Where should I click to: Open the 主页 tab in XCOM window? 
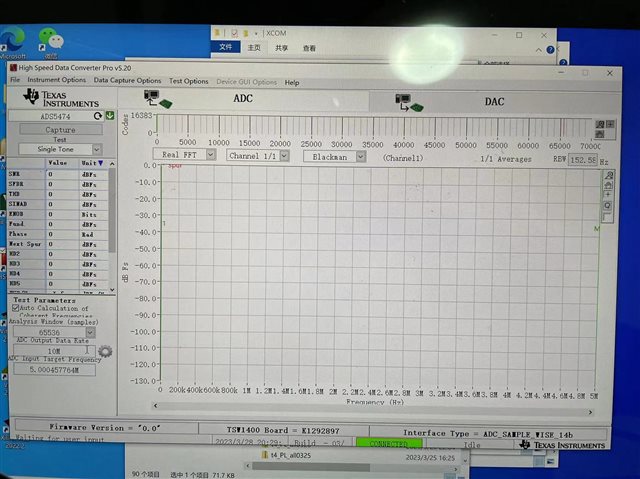click(x=254, y=48)
